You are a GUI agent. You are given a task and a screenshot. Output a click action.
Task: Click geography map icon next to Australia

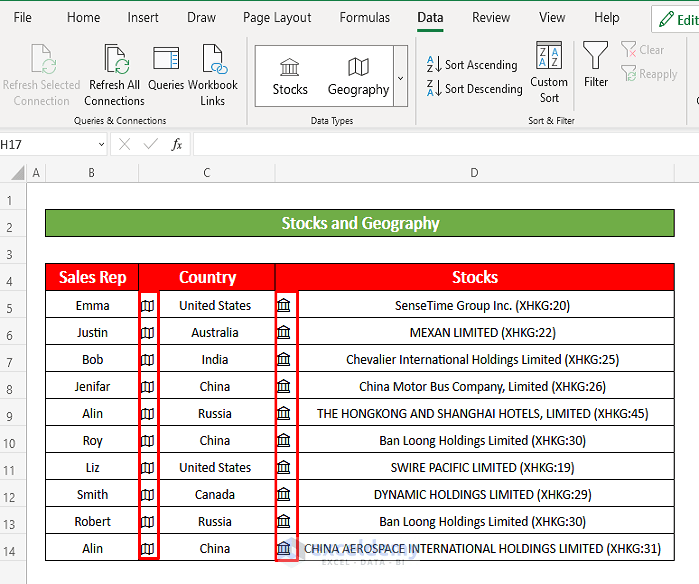[x=148, y=333]
